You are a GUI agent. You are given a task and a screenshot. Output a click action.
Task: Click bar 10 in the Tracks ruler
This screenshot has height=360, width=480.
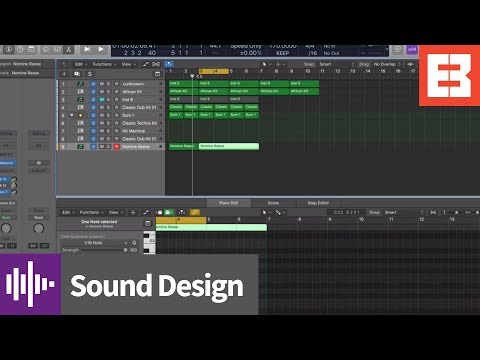(307, 71)
